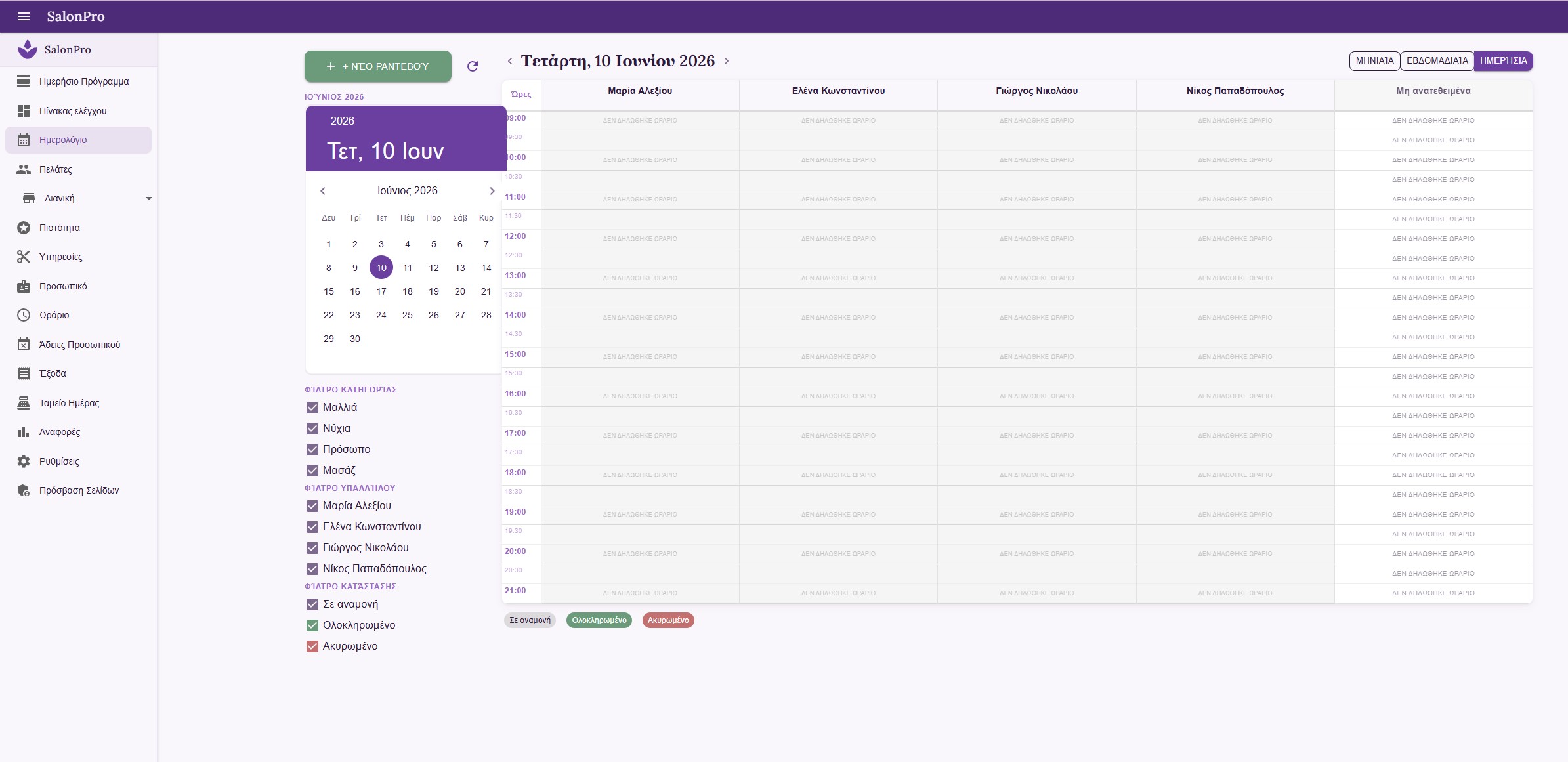Toggle the Σε αναμονή status checkbox
The image size is (1568, 762).
tap(312, 604)
